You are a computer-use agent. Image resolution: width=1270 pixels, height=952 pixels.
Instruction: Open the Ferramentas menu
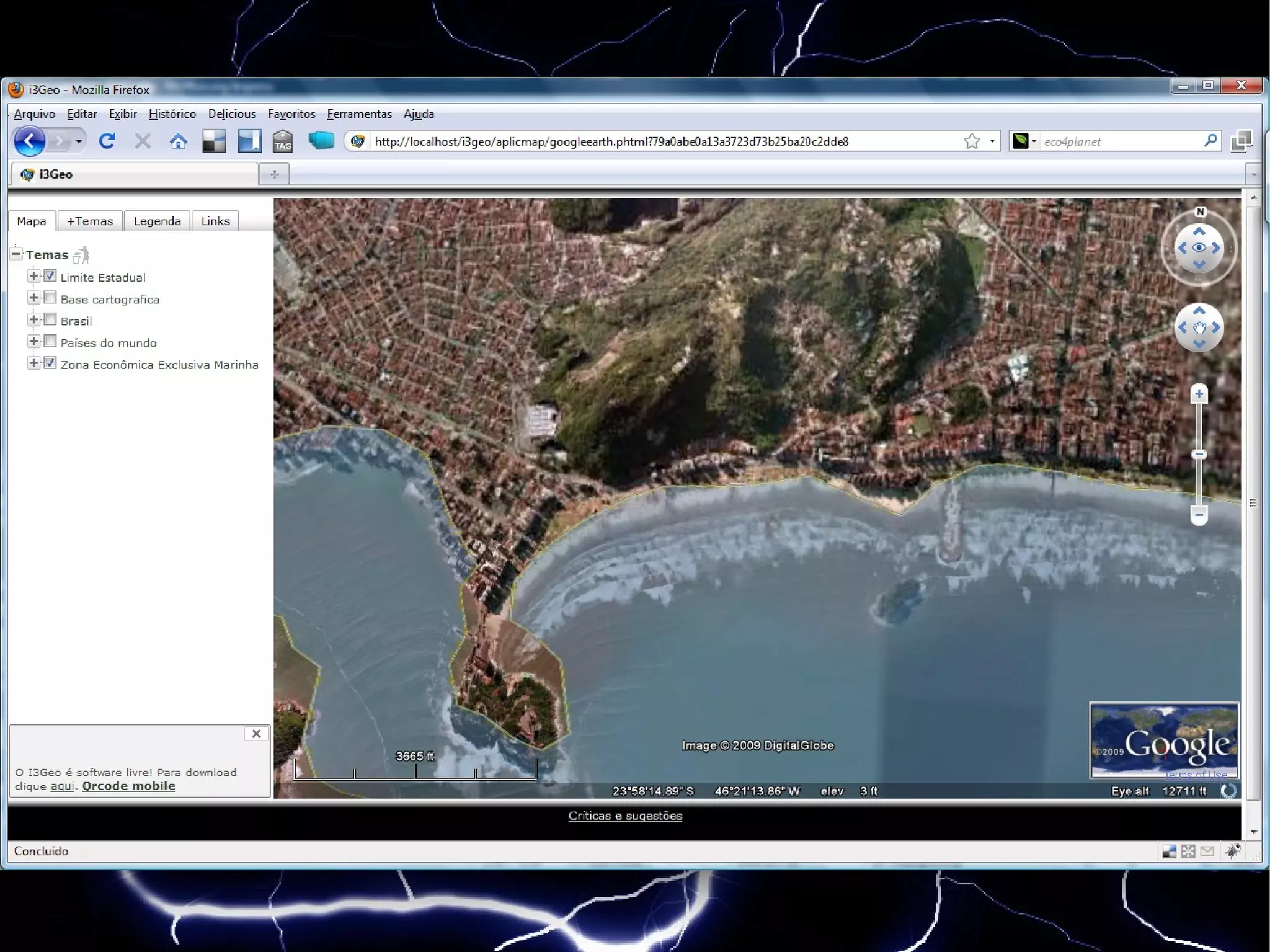[359, 114]
